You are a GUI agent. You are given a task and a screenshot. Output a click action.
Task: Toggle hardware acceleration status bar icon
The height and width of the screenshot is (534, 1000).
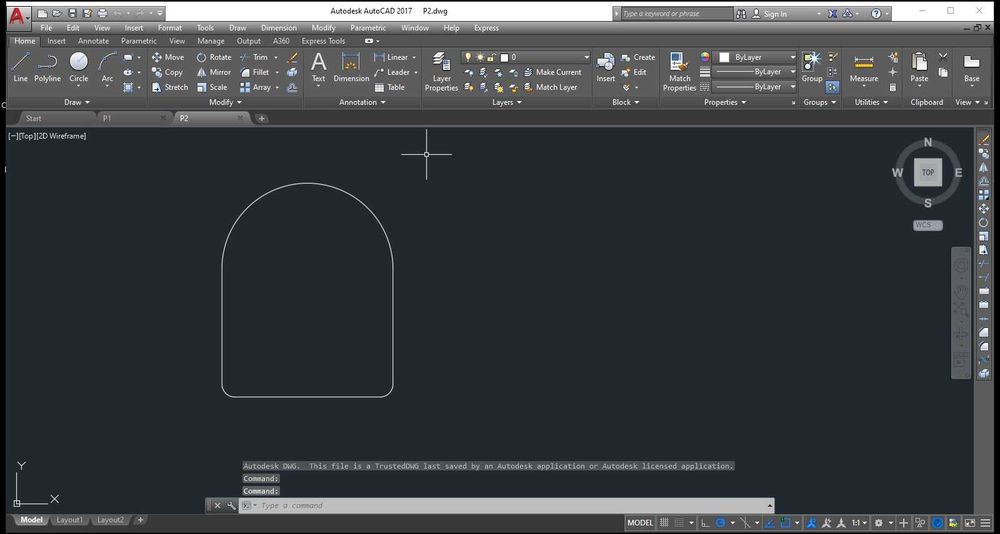click(938, 523)
